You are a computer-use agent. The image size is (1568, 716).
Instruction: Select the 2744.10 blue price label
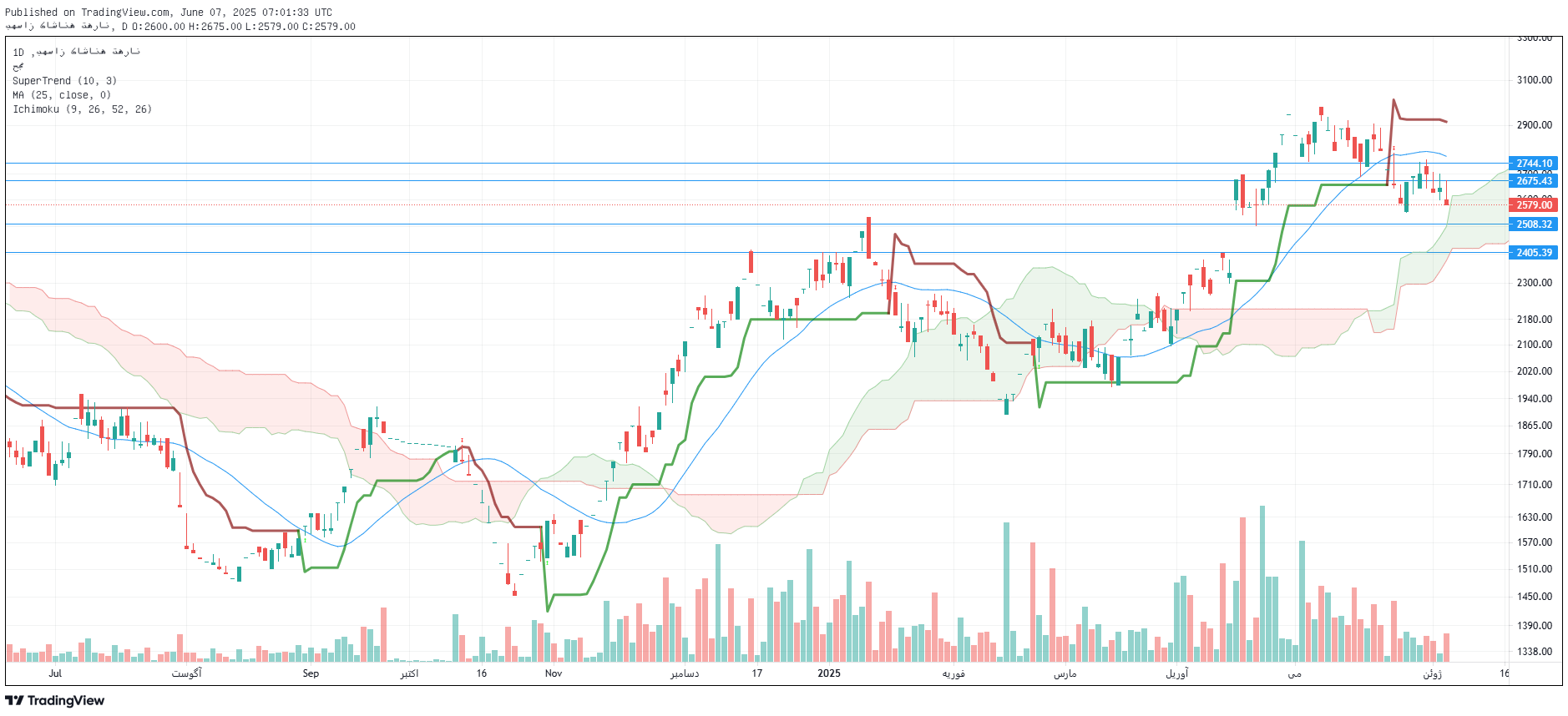pyautogui.click(x=1533, y=164)
